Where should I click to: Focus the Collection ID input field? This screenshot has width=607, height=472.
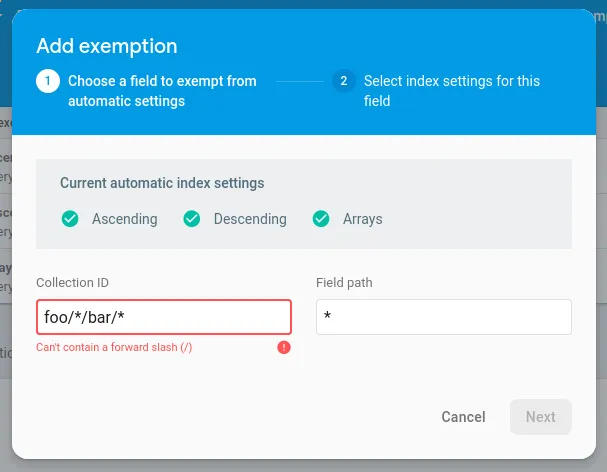pos(164,317)
